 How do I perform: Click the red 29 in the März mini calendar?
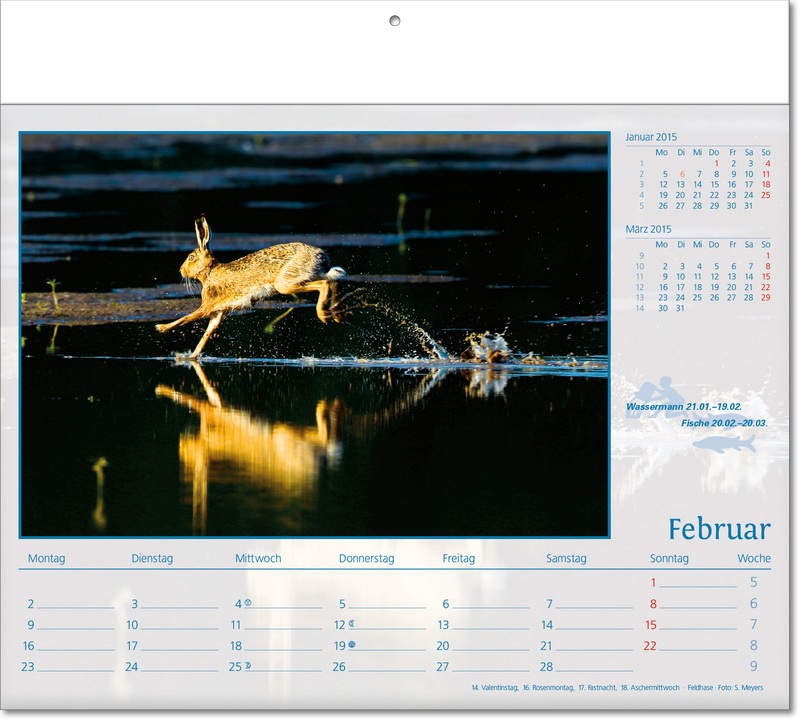pyautogui.click(x=765, y=297)
